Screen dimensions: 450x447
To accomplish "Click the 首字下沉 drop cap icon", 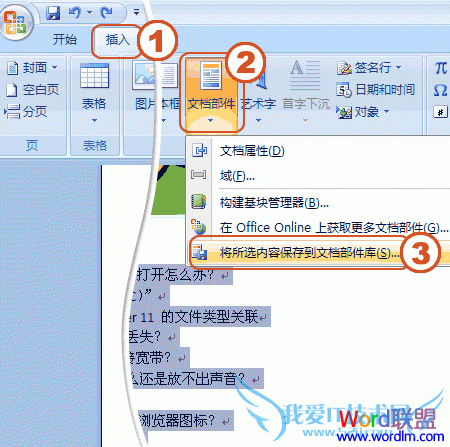I will coord(305,76).
